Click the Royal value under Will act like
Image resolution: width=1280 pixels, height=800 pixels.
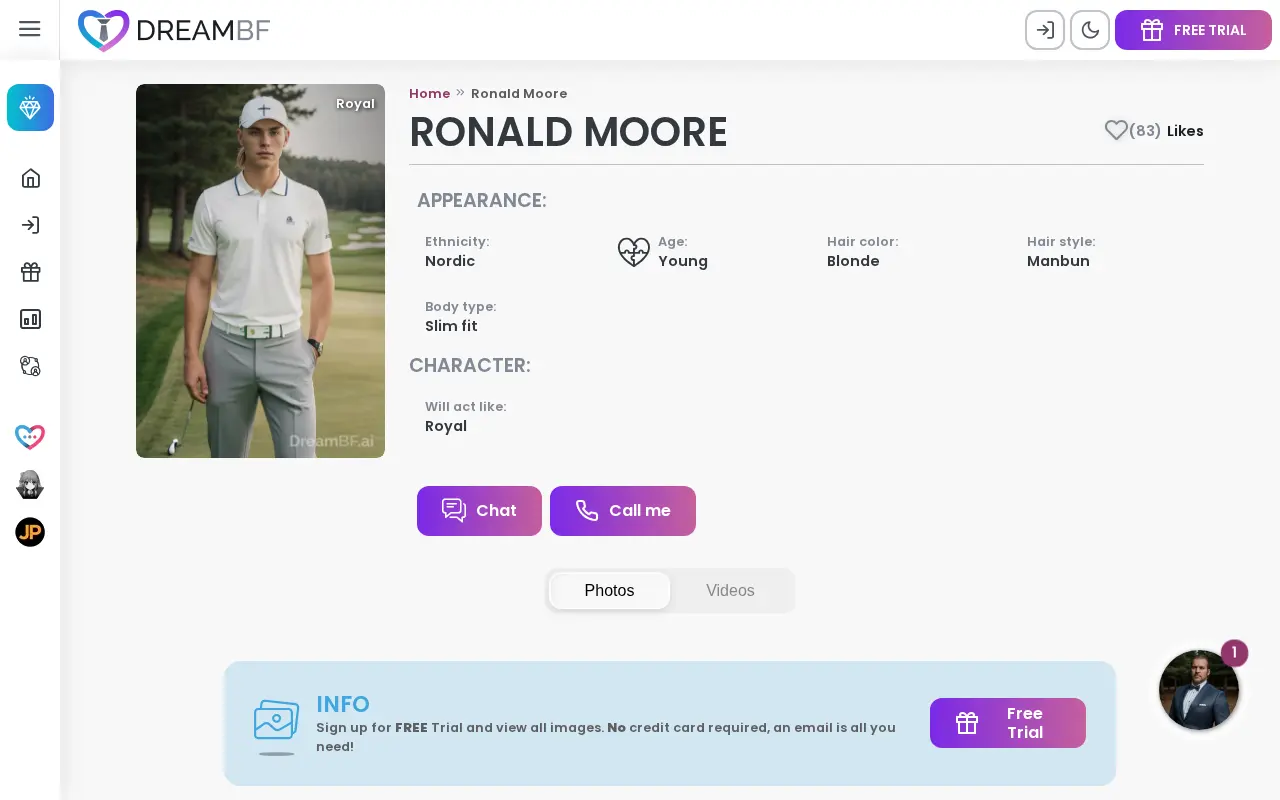point(446,426)
